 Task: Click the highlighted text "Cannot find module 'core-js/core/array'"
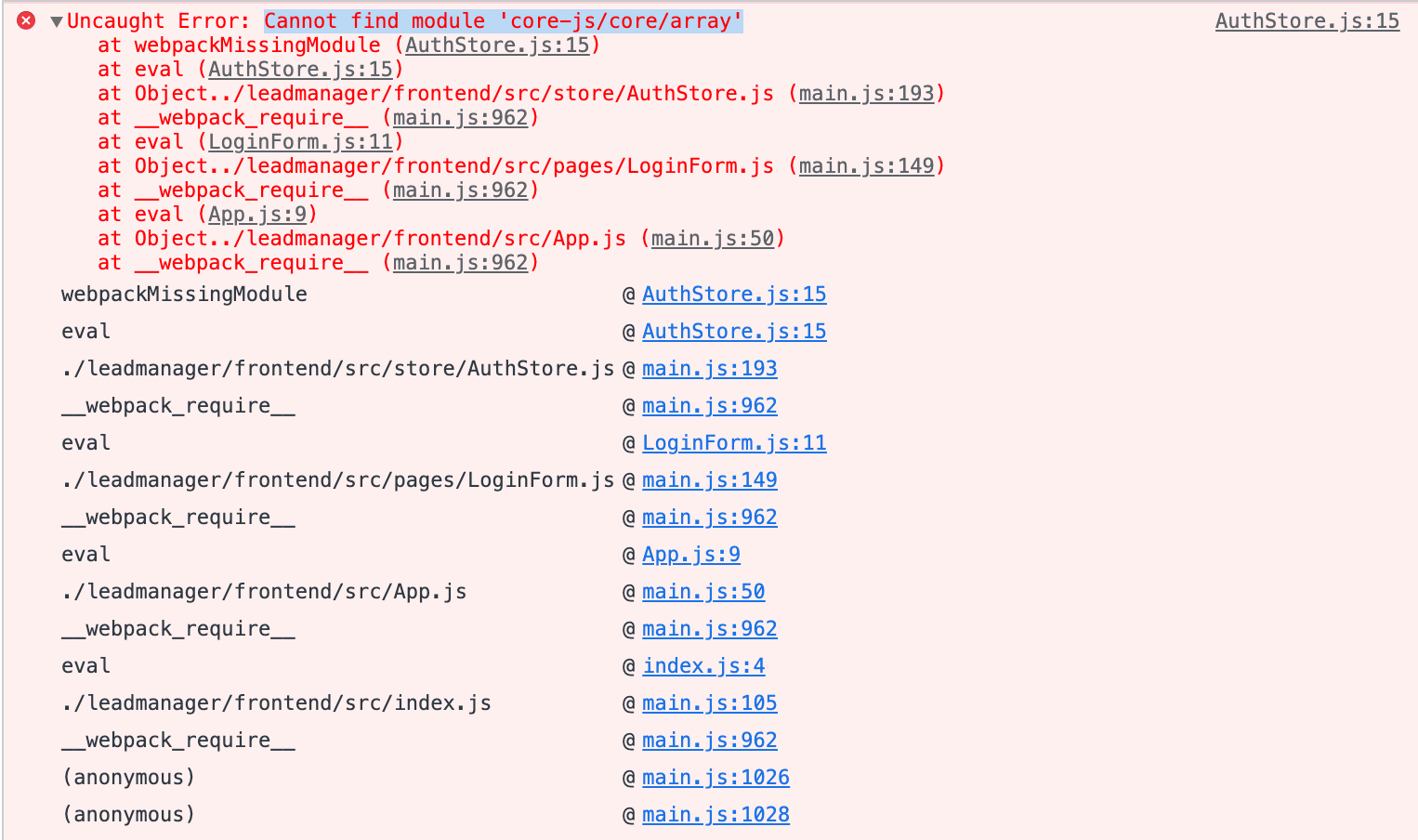(x=503, y=20)
